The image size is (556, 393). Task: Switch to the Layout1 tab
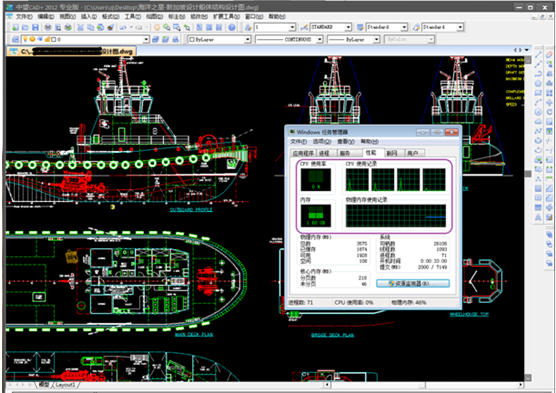[x=65, y=384]
